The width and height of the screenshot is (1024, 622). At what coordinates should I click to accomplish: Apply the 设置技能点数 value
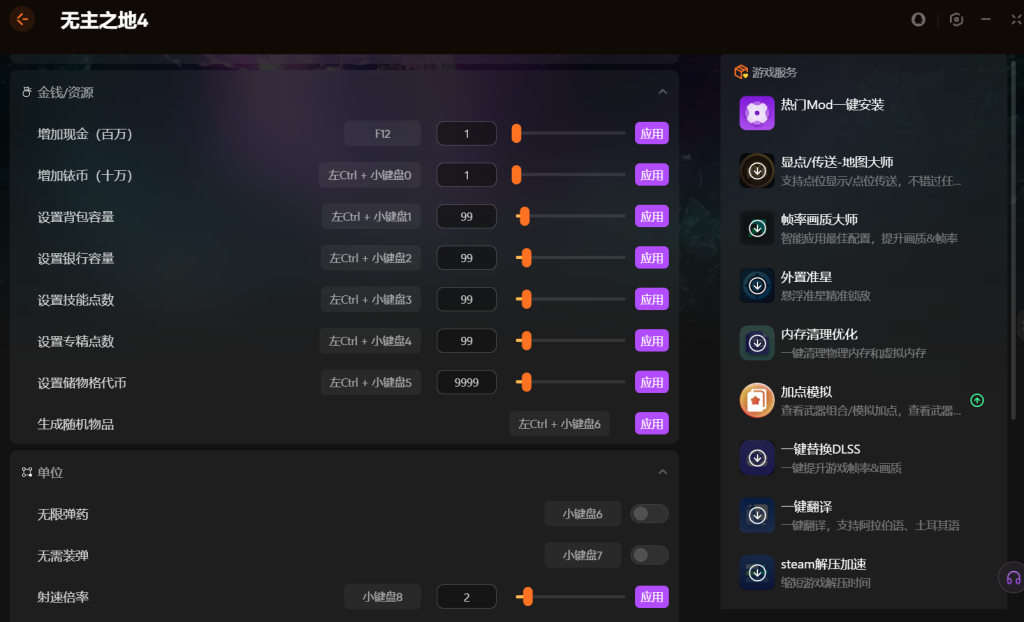pyautogui.click(x=651, y=299)
